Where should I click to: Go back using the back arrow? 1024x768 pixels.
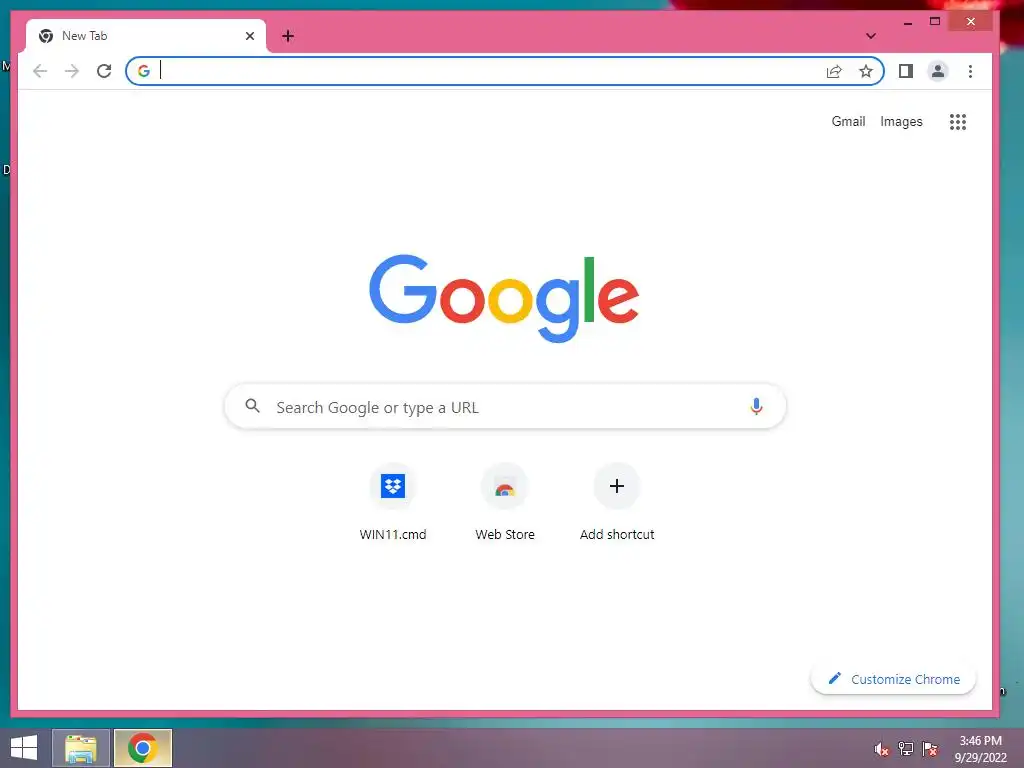click(x=40, y=71)
